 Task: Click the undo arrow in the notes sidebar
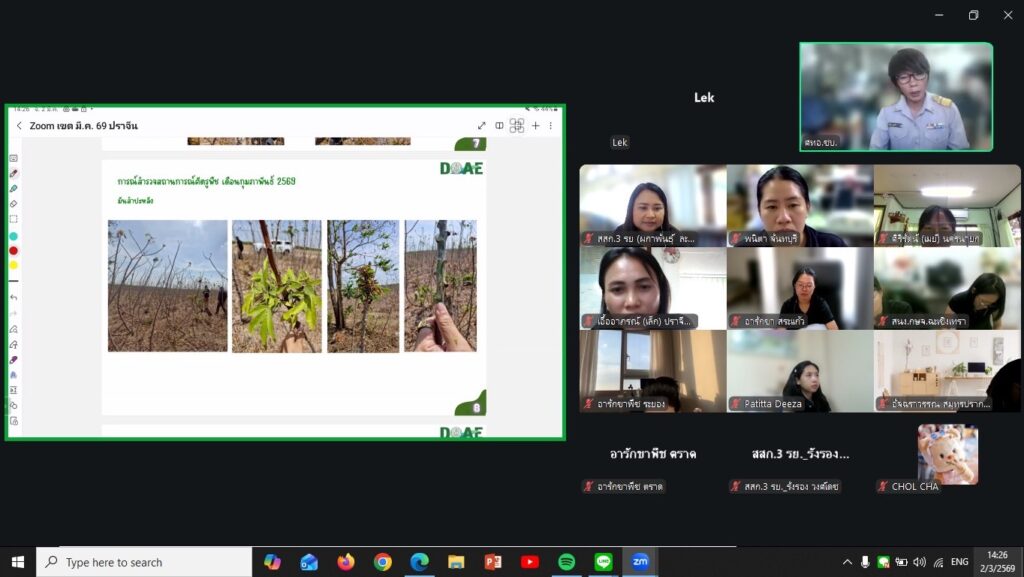point(14,297)
